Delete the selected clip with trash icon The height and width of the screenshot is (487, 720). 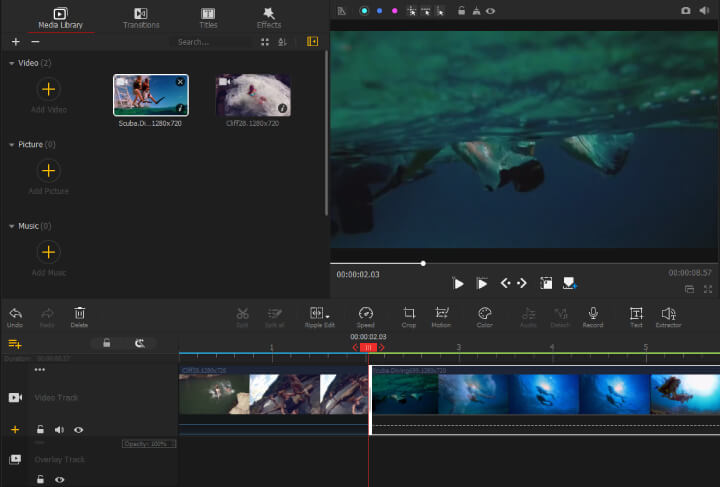coord(80,315)
